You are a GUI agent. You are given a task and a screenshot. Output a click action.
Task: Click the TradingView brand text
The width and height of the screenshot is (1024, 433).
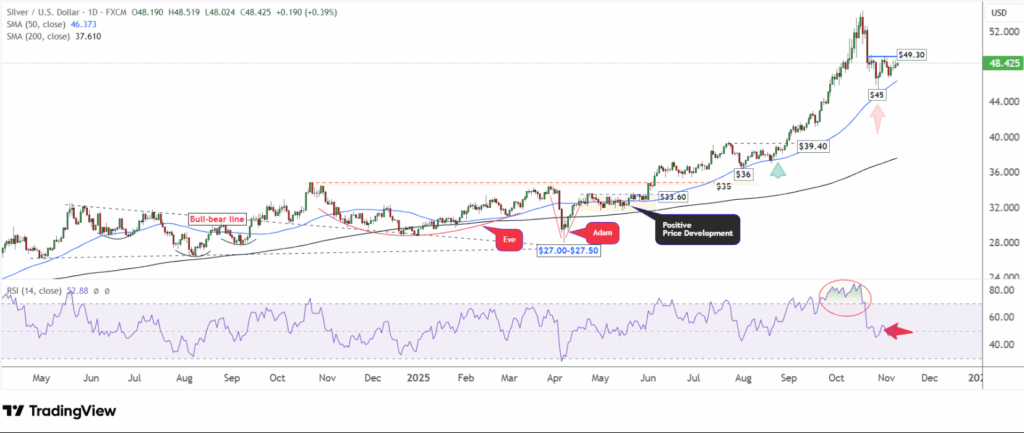coord(72,411)
